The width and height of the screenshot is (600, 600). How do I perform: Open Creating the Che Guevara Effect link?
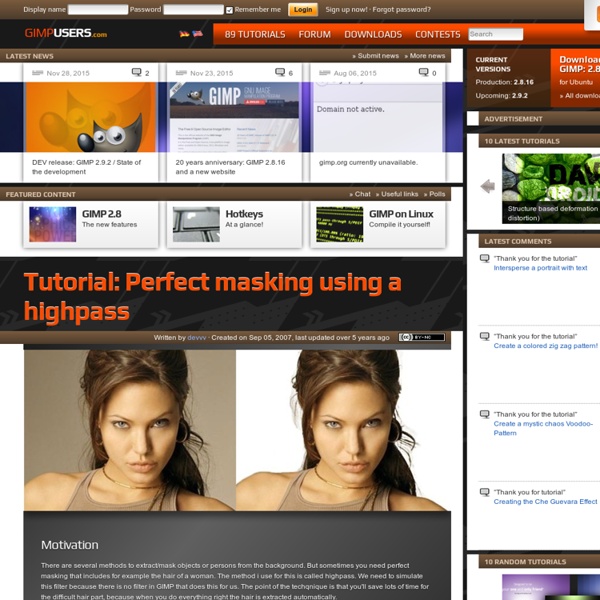[x=545, y=502]
